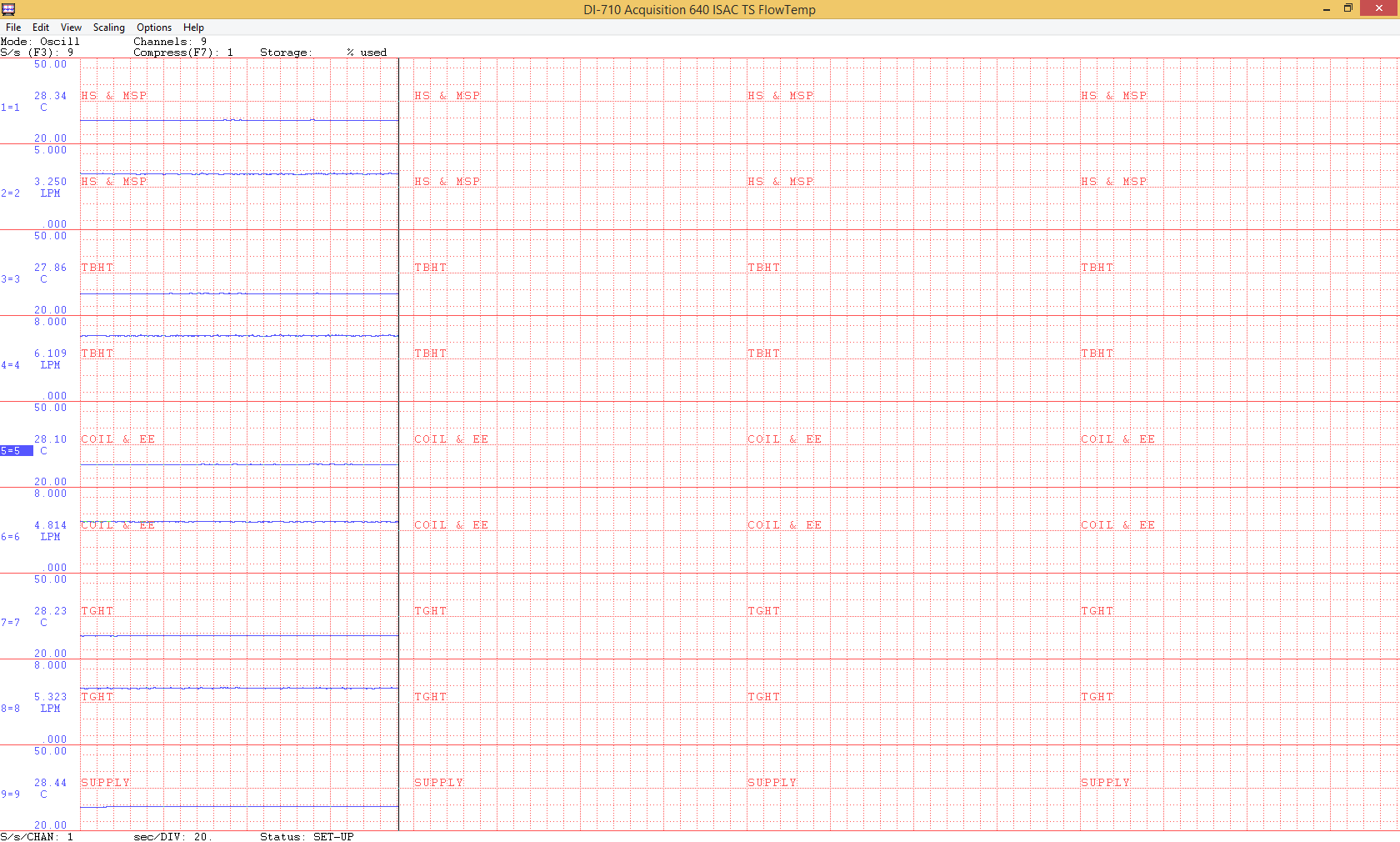Select channel label 2=2
This screenshot has width=1400, height=842.
[x=10, y=193]
